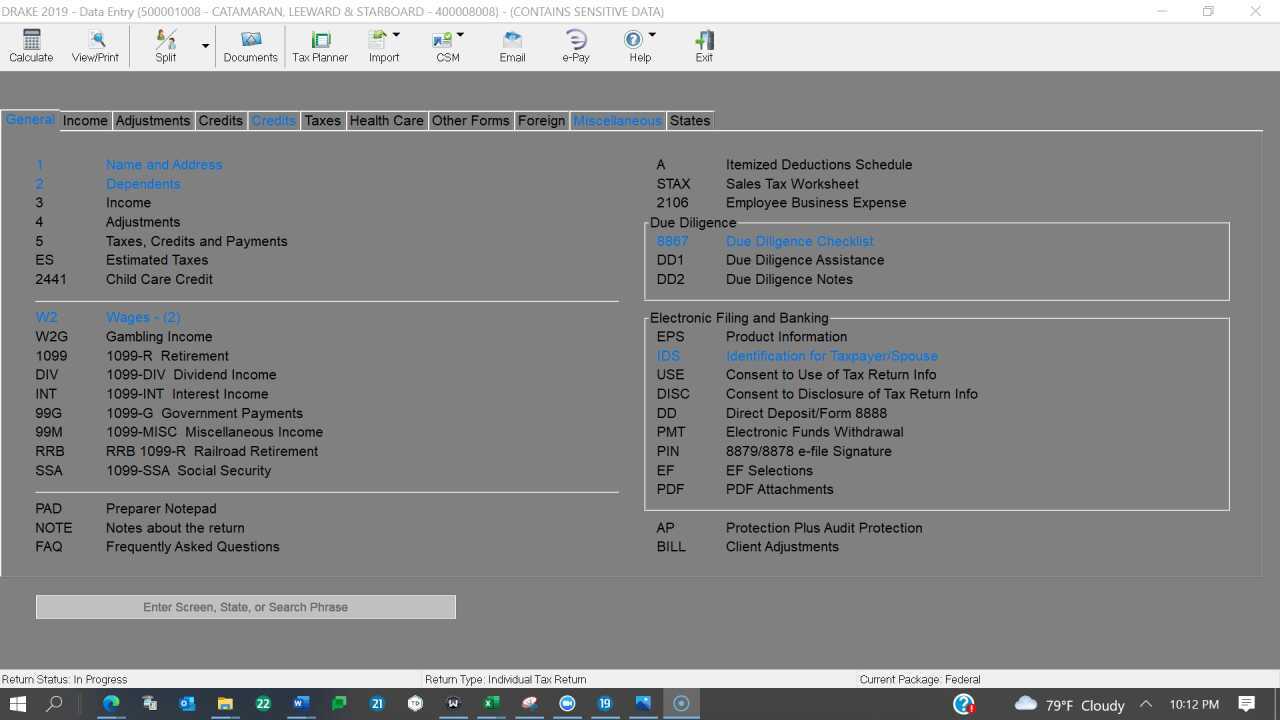1280x720 pixels.
Task: Open the Tax Planner tool
Action: tap(320, 46)
